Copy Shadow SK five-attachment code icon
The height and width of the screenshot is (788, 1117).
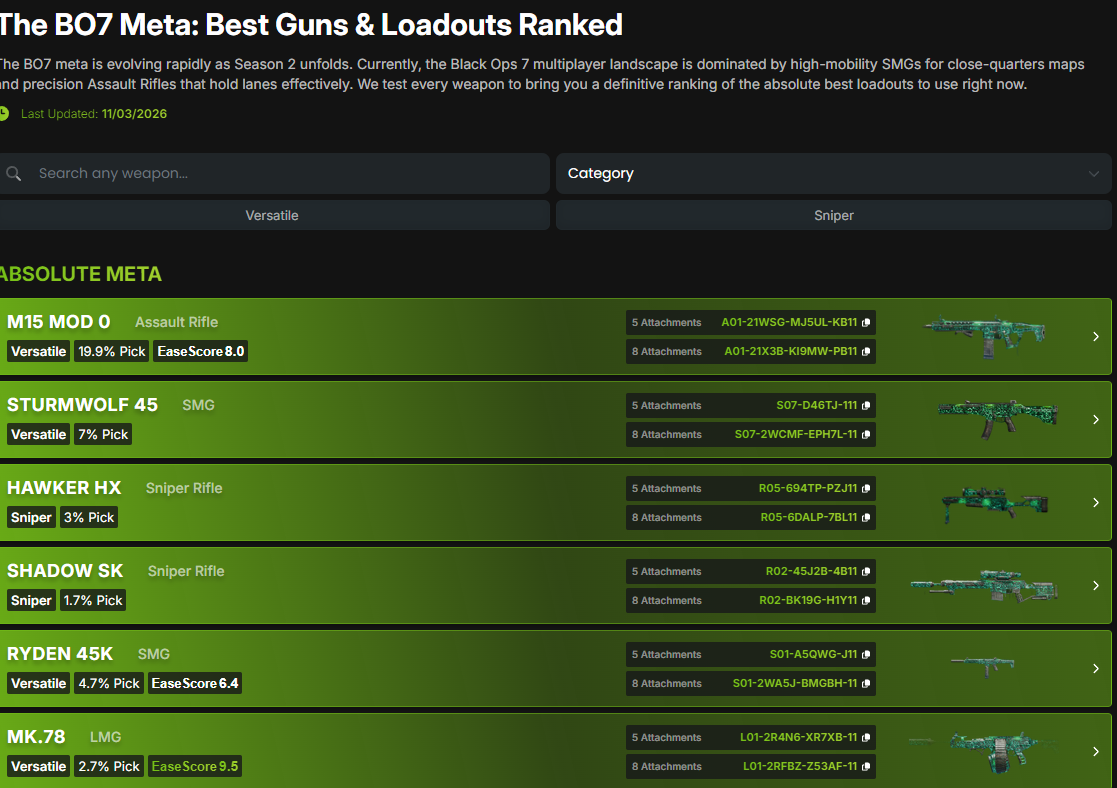(866, 572)
